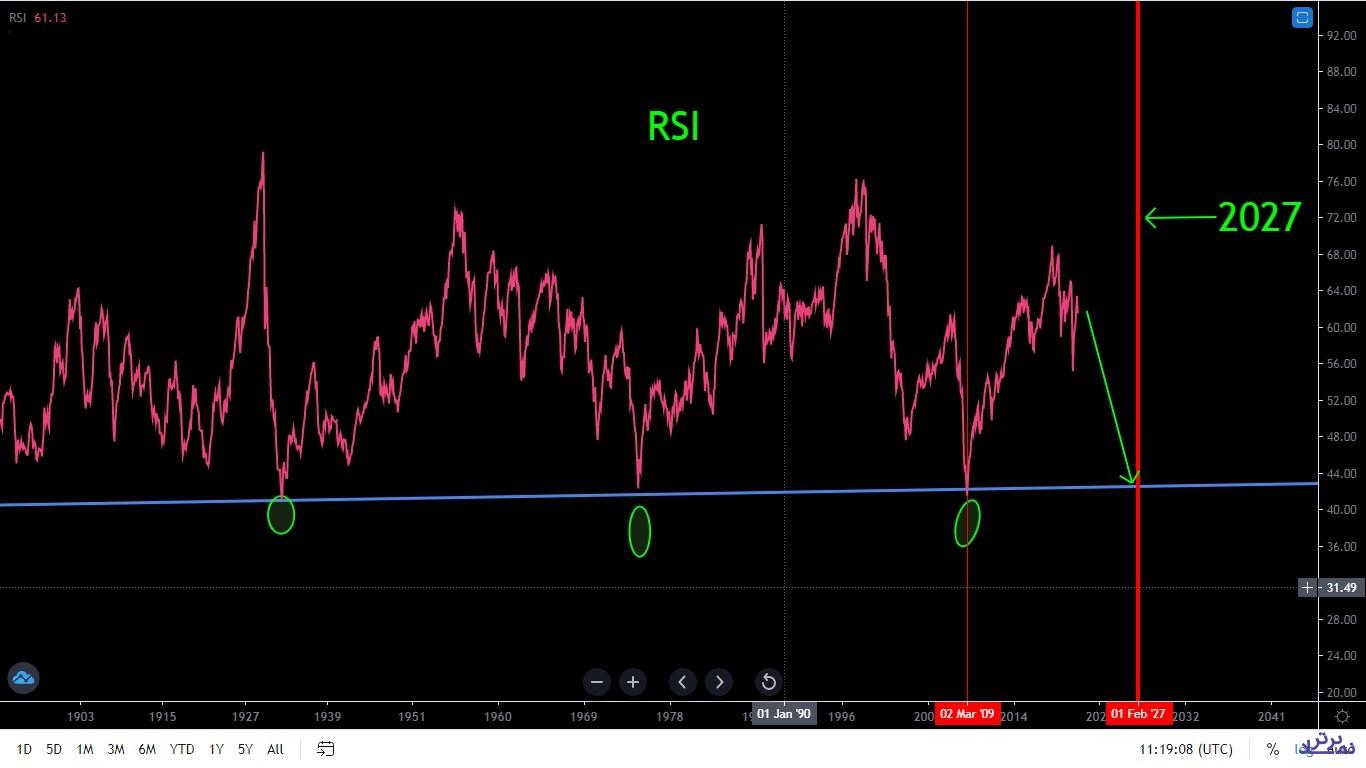This screenshot has height=768, width=1366.
Task: Click the RSI indicator legend label
Action: click(17, 17)
